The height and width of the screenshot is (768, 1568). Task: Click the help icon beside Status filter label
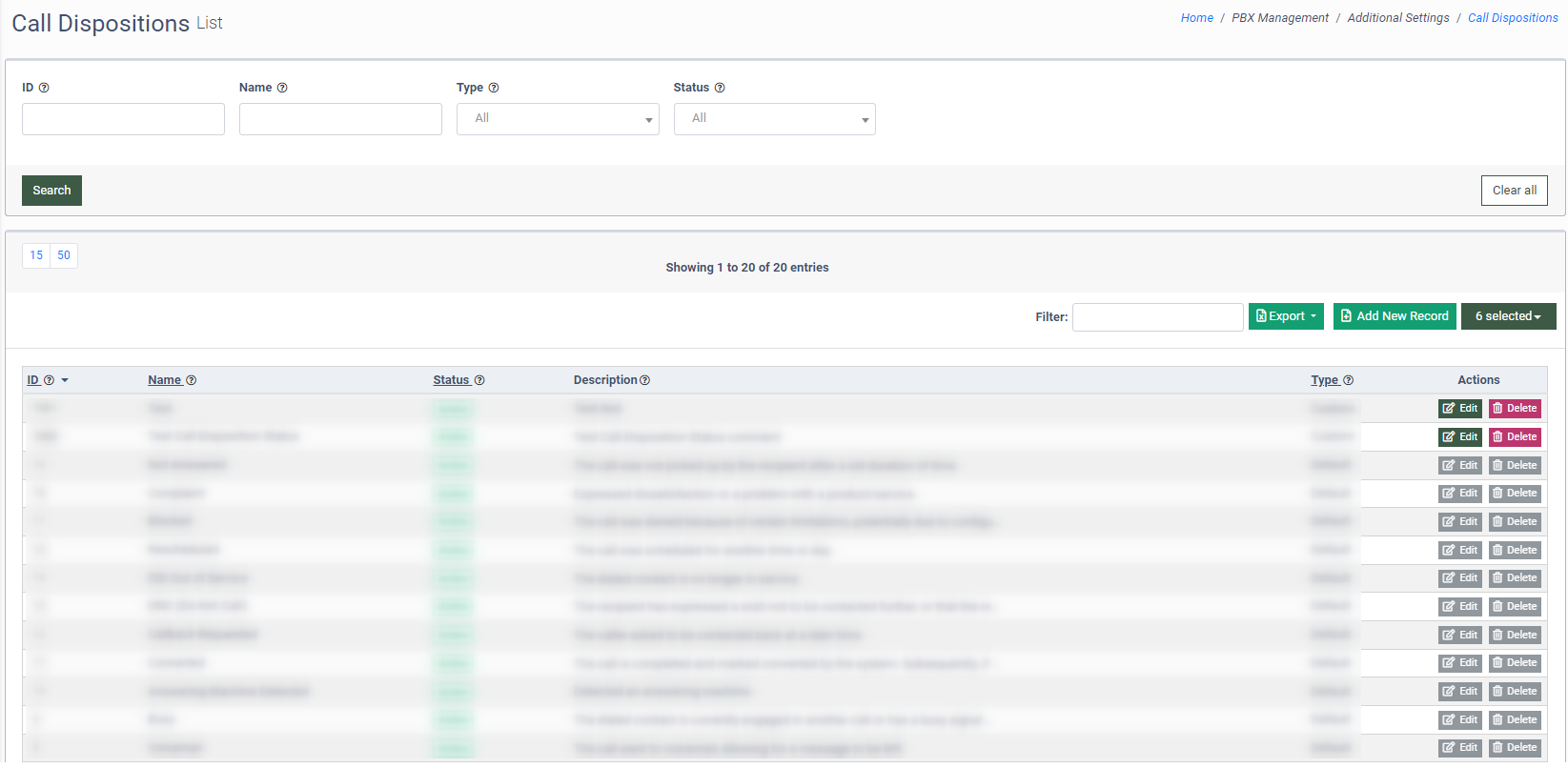[x=720, y=88]
